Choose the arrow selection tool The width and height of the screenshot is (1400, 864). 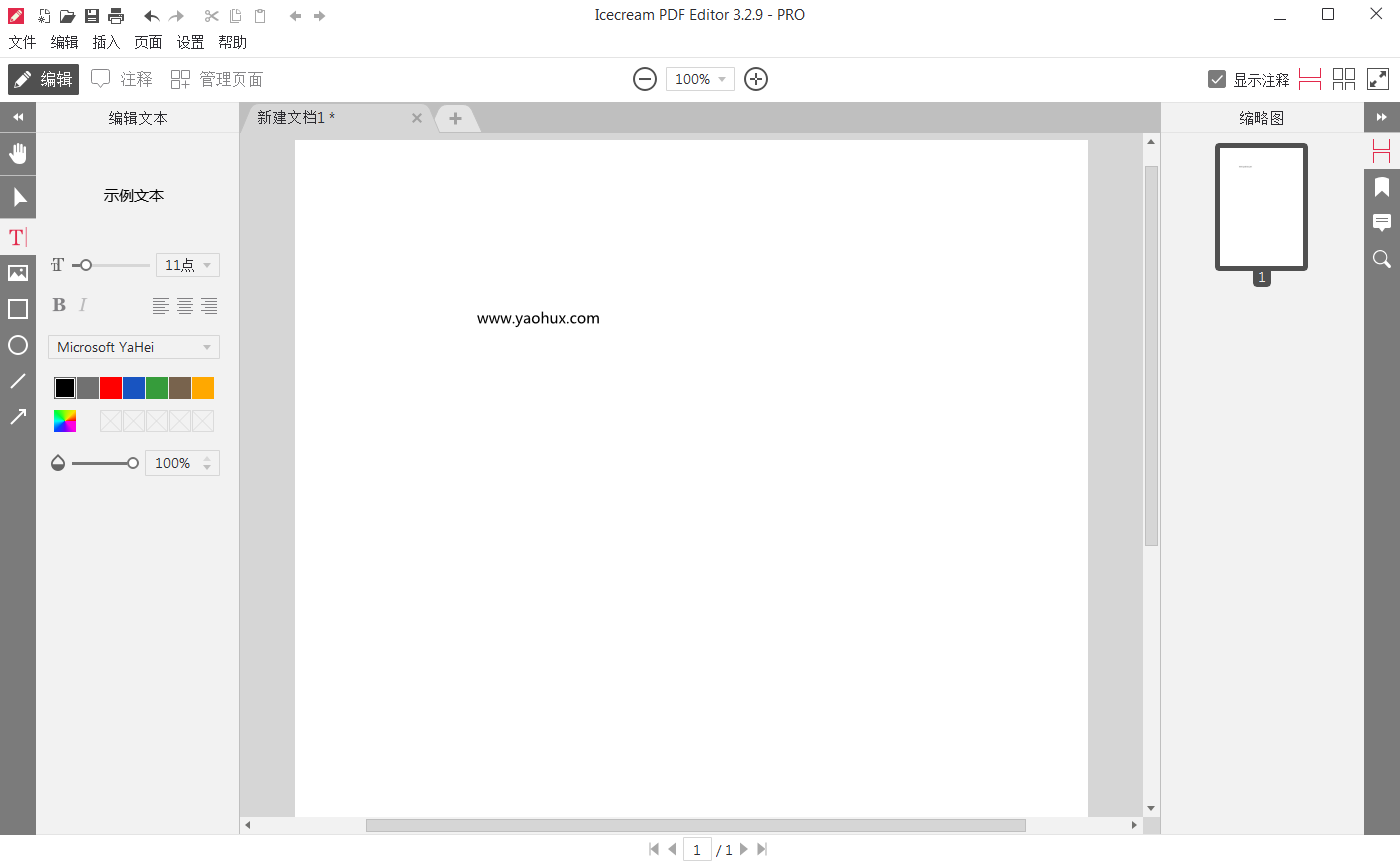coord(18,197)
